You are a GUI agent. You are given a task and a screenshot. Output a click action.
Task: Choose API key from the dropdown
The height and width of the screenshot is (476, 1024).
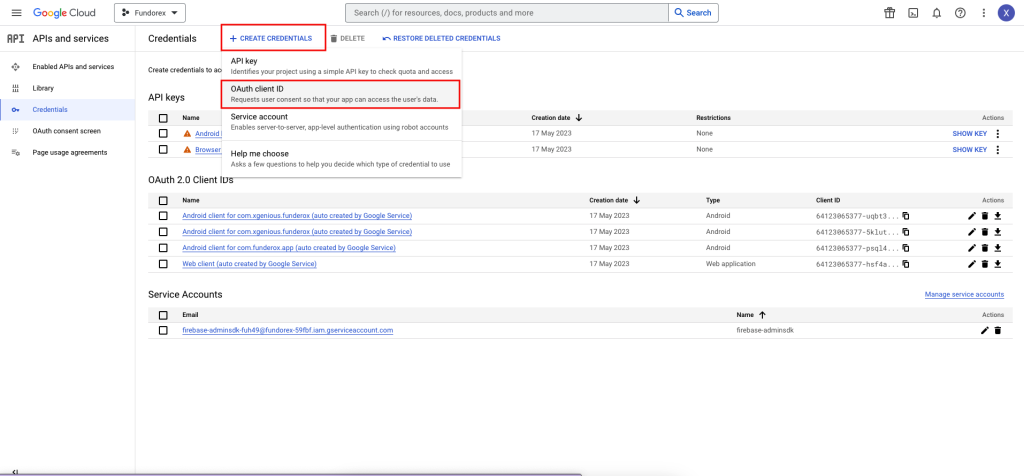point(342,65)
